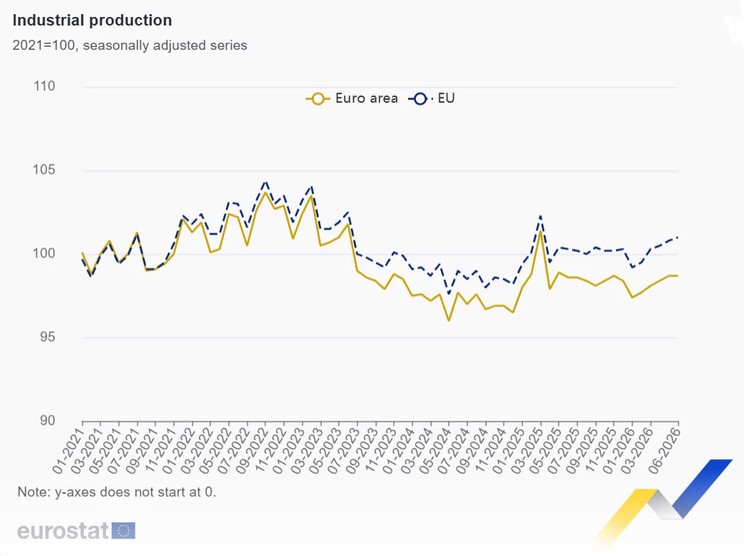Viewport: 744px width, 556px height.
Task: Click the 105 y-axis value
Action: coord(44,169)
